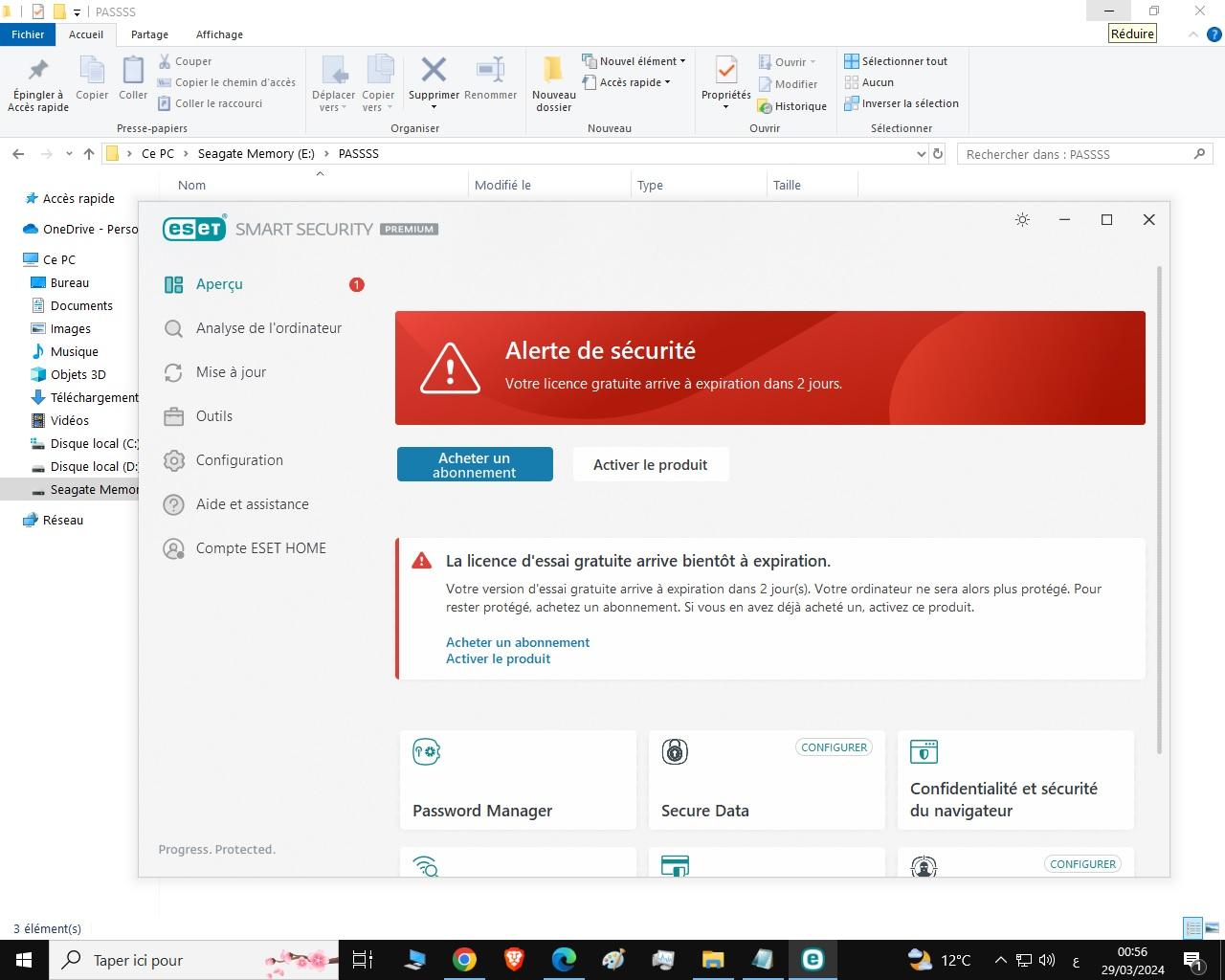Open Outils in ESET sidebar
Image resolution: width=1225 pixels, height=980 pixels.
(214, 416)
